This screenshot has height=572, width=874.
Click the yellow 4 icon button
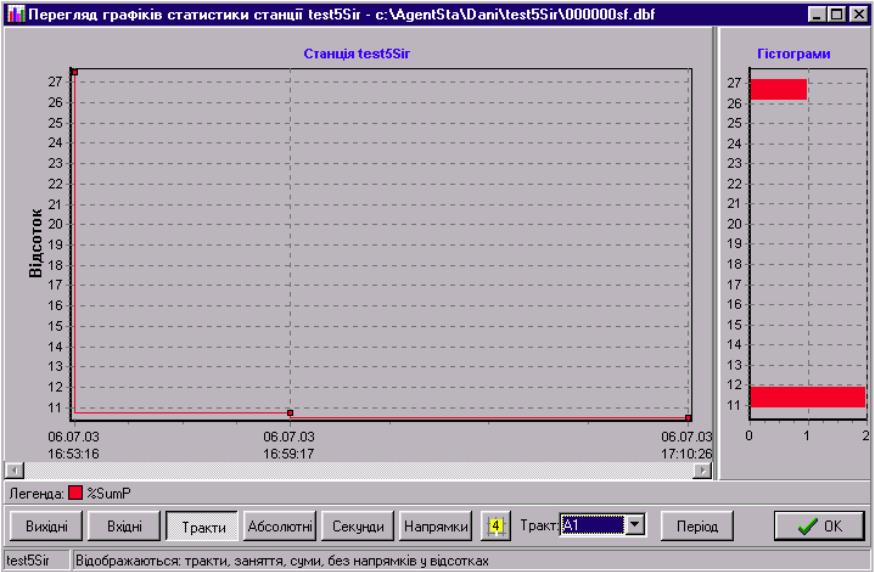(x=496, y=526)
